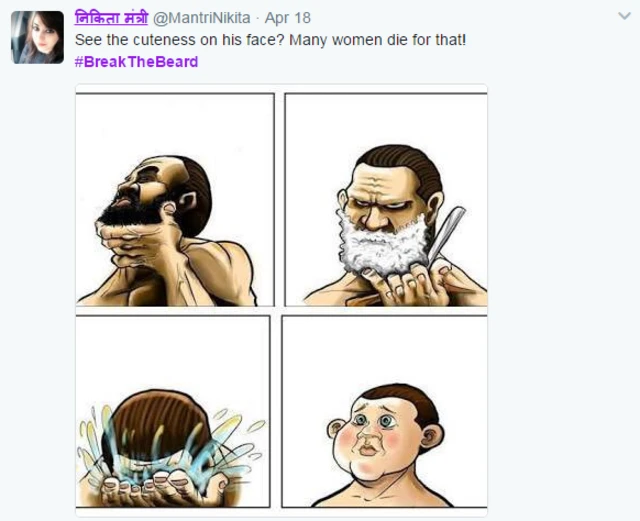Open the panel with man stroking black beard

(x=175, y=200)
